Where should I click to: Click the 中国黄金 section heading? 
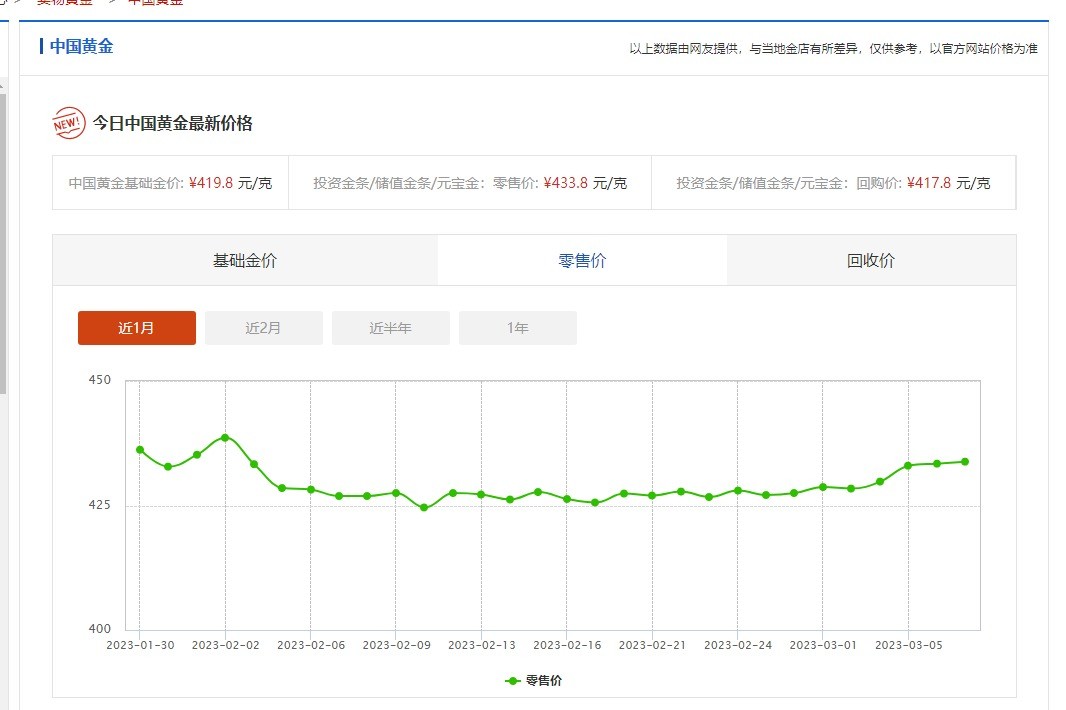point(82,46)
